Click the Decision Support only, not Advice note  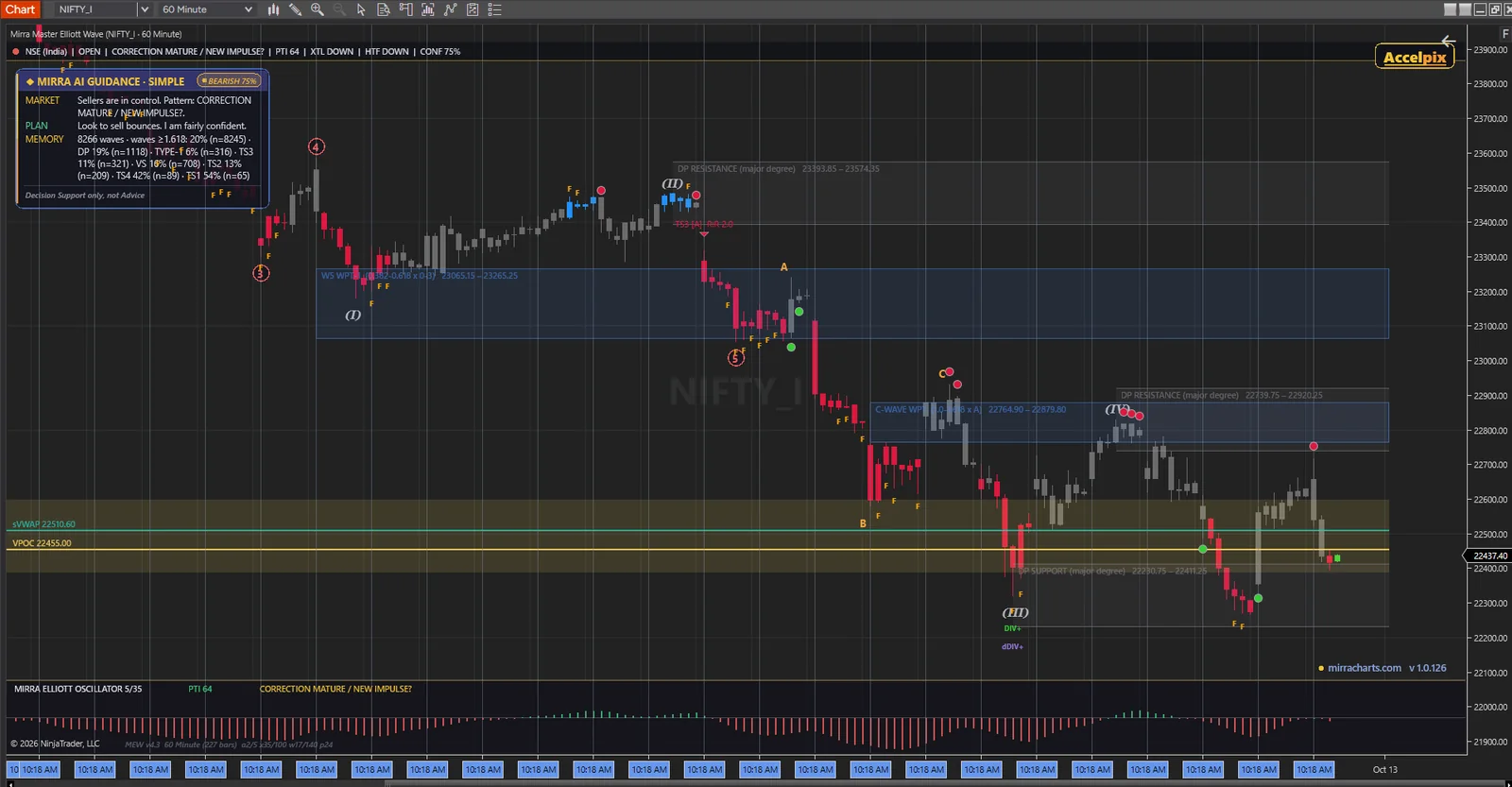click(85, 196)
